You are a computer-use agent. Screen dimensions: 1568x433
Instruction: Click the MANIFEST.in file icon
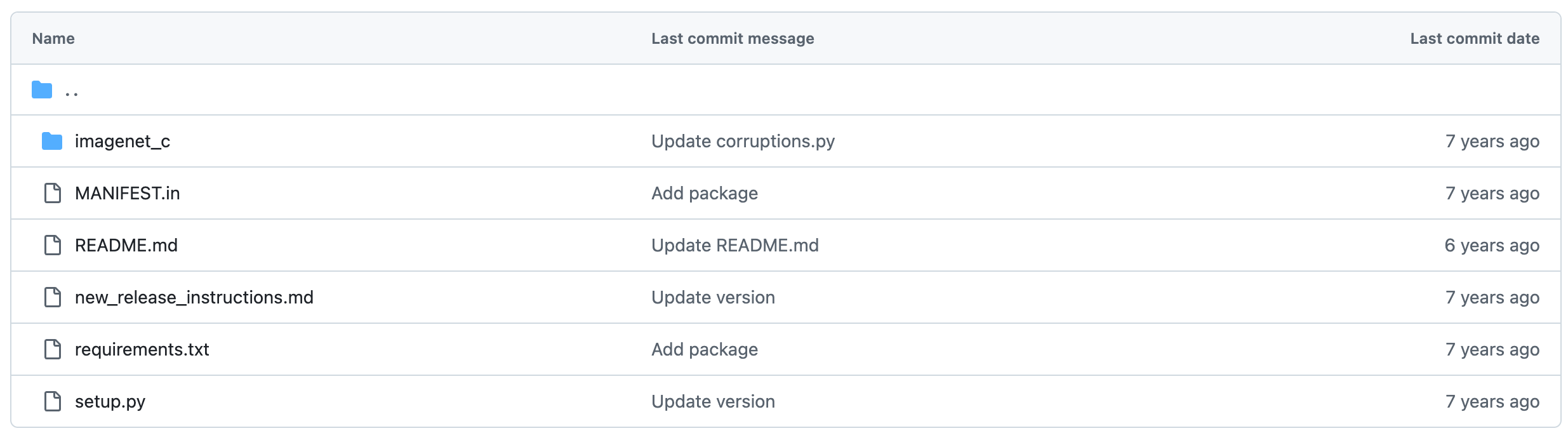click(x=53, y=193)
